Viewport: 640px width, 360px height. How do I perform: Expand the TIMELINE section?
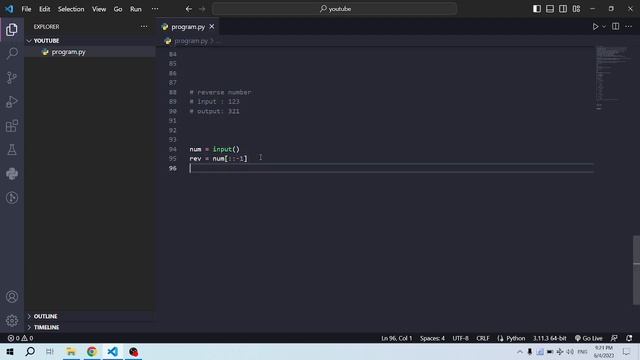46,327
